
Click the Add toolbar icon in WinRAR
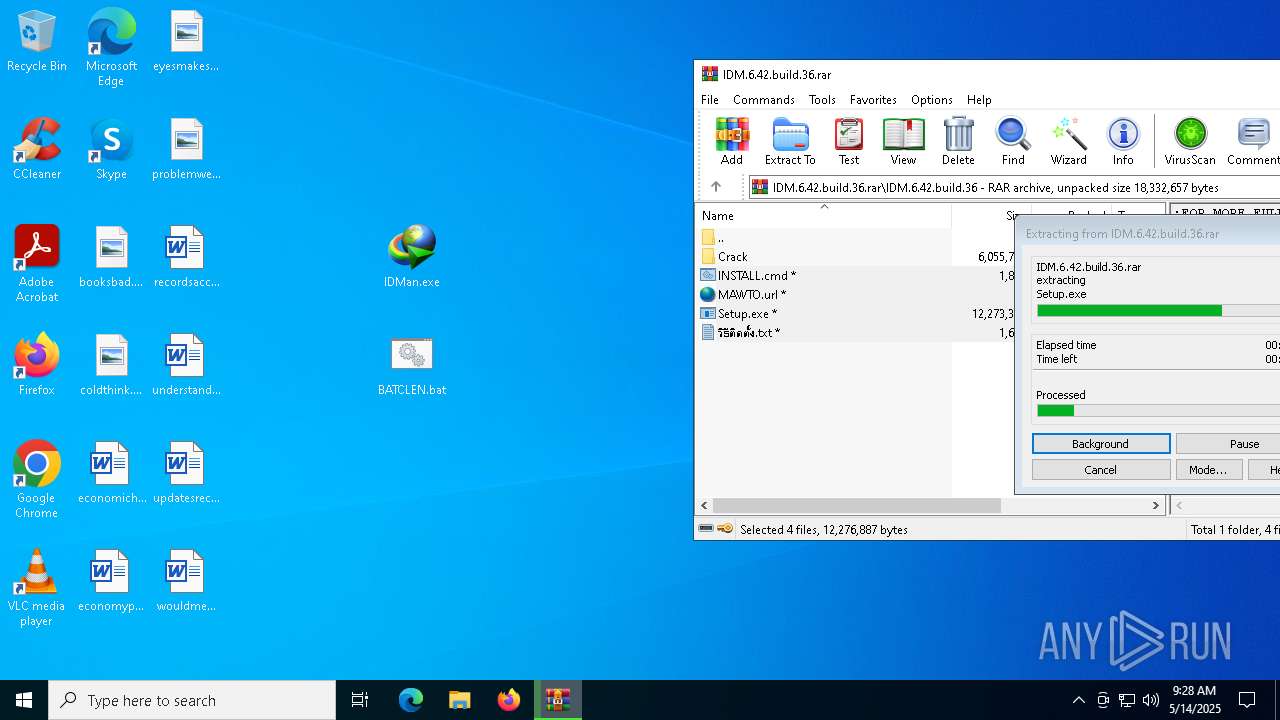pos(732,141)
